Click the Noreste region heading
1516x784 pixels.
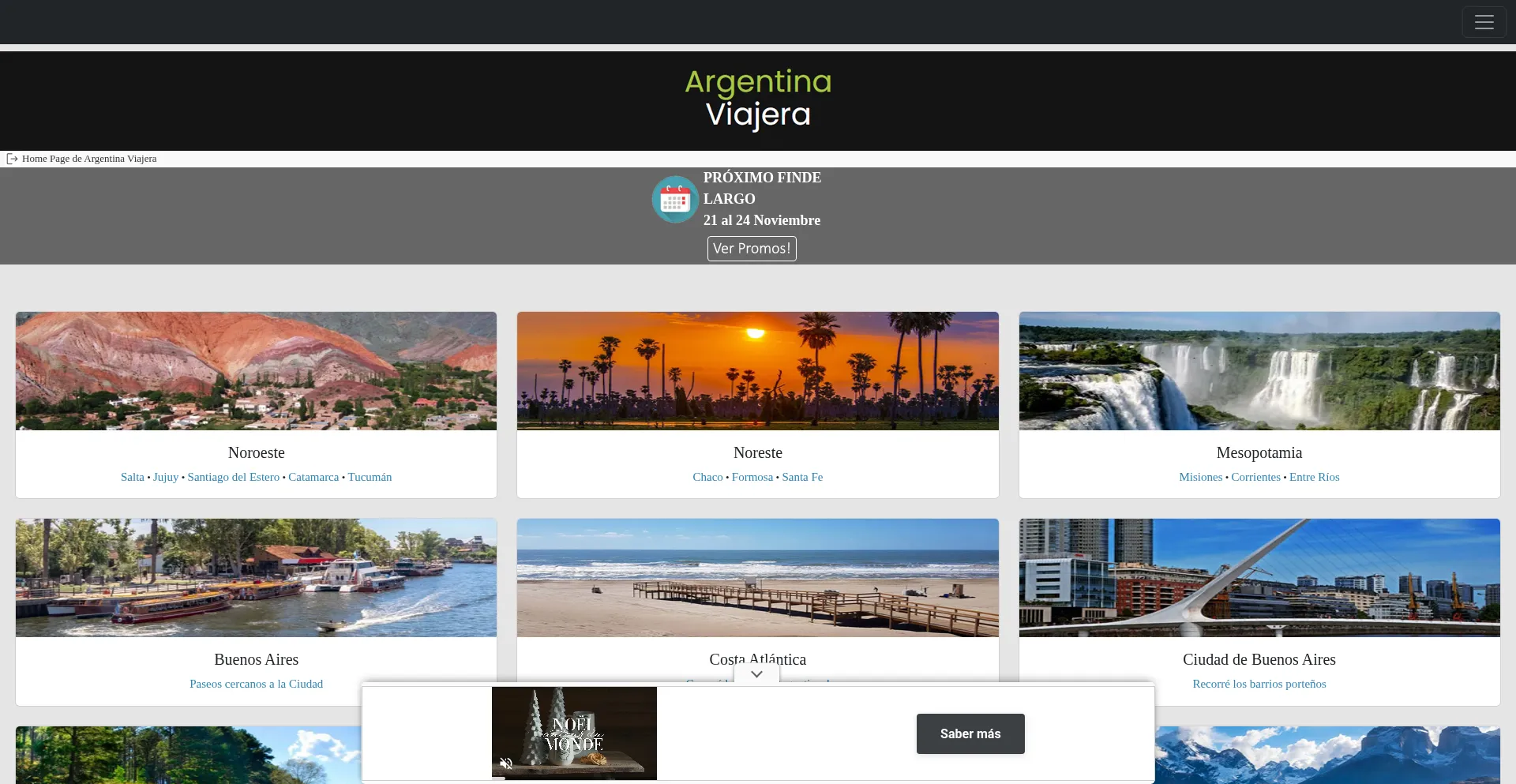coord(758,452)
